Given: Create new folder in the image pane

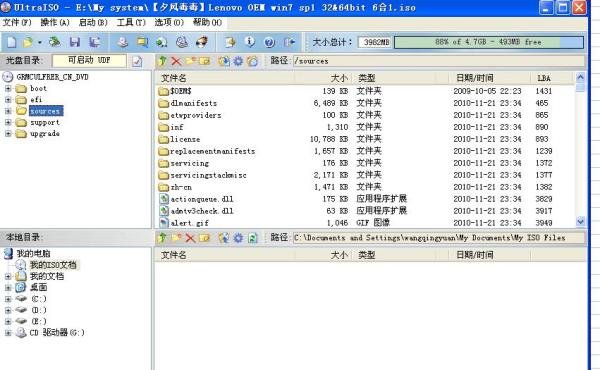Looking at the screenshot, I should [190, 61].
